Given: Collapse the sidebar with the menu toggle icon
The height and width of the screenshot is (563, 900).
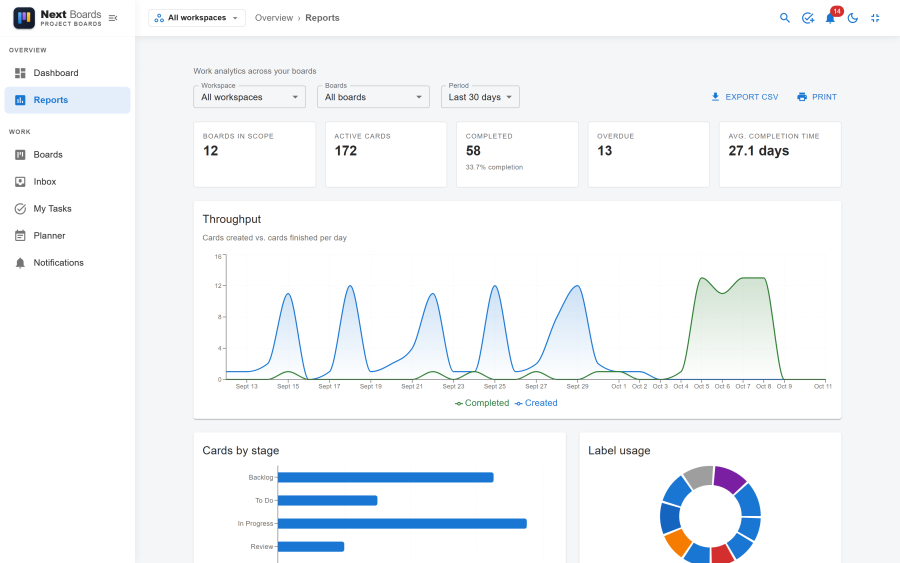Looking at the screenshot, I should coord(113,18).
